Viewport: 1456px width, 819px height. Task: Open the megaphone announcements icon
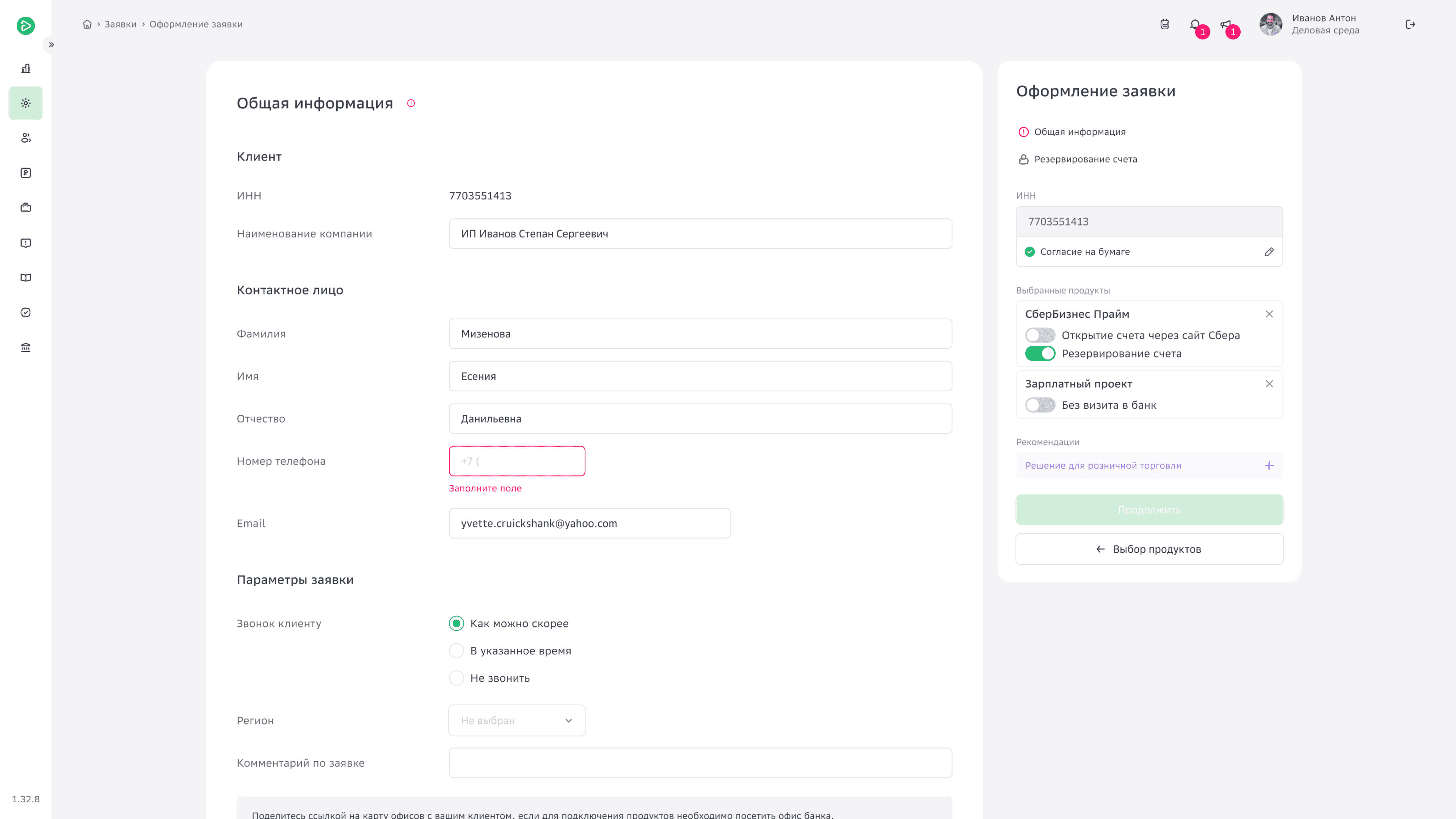click(1225, 24)
